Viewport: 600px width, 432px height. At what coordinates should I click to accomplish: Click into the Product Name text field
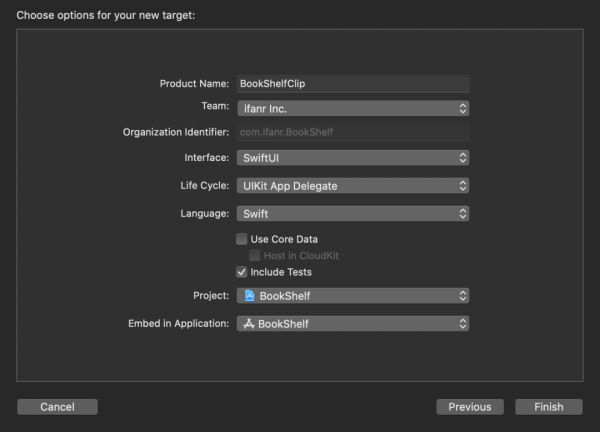352,84
